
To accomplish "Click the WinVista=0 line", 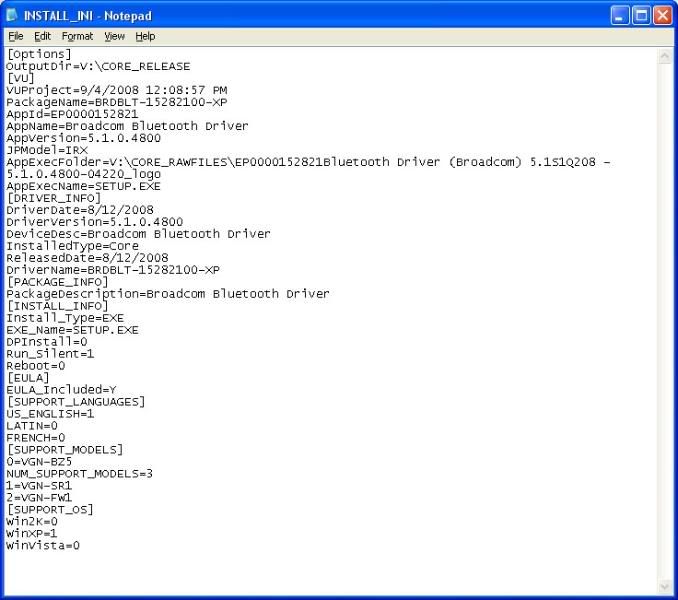I will [x=43, y=546].
